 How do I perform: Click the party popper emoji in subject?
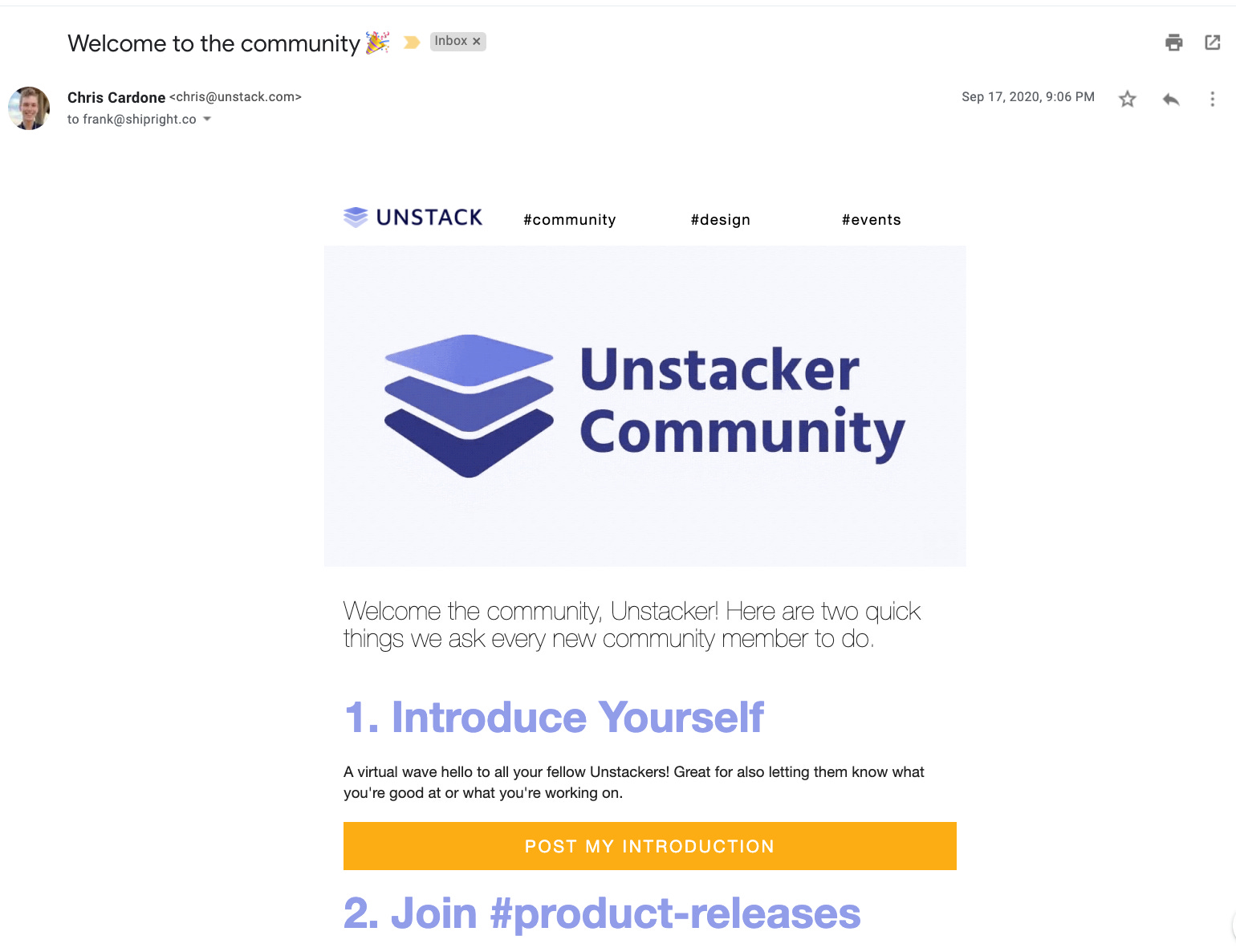point(378,43)
